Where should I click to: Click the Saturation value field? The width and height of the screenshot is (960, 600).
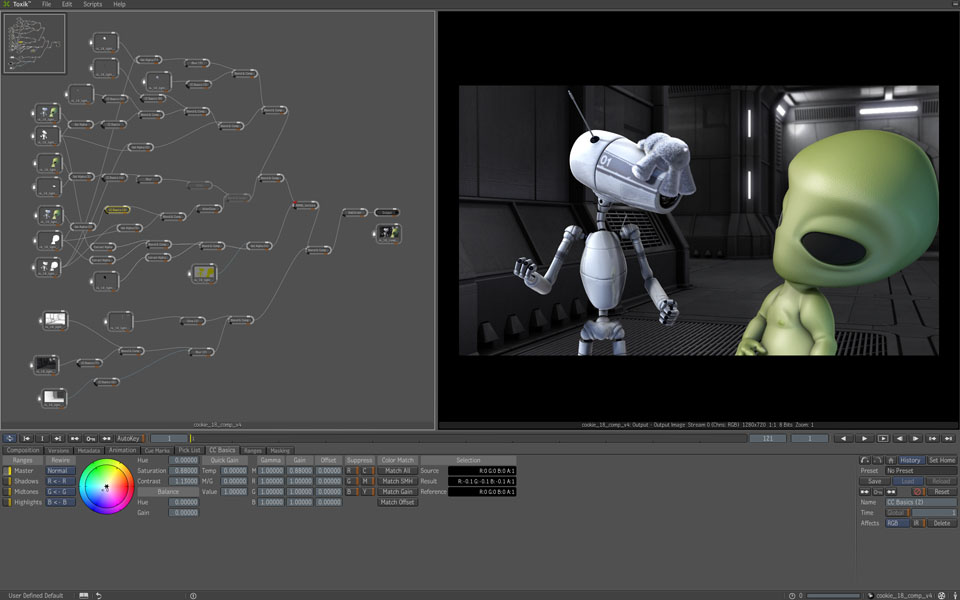pos(184,471)
